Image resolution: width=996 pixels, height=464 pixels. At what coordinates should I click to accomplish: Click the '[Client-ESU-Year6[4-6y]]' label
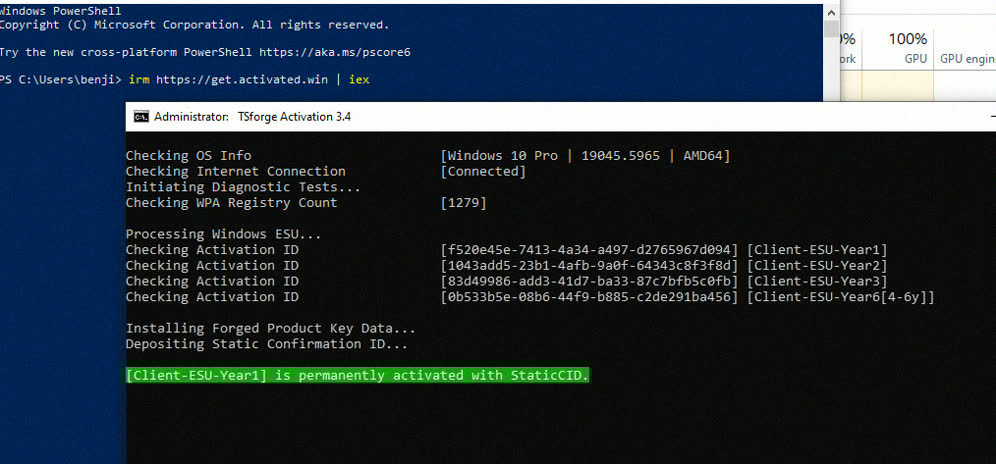[x=840, y=297]
